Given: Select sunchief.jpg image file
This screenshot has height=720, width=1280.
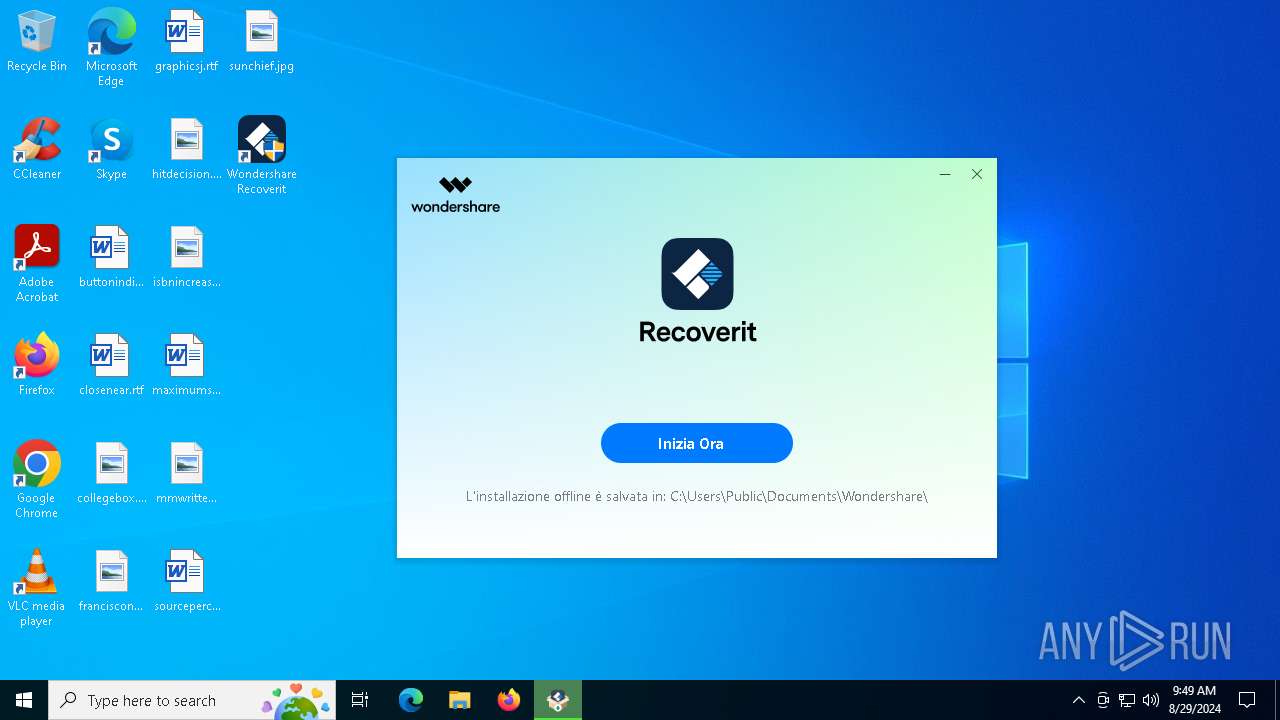Looking at the screenshot, I should coord(261,41).
